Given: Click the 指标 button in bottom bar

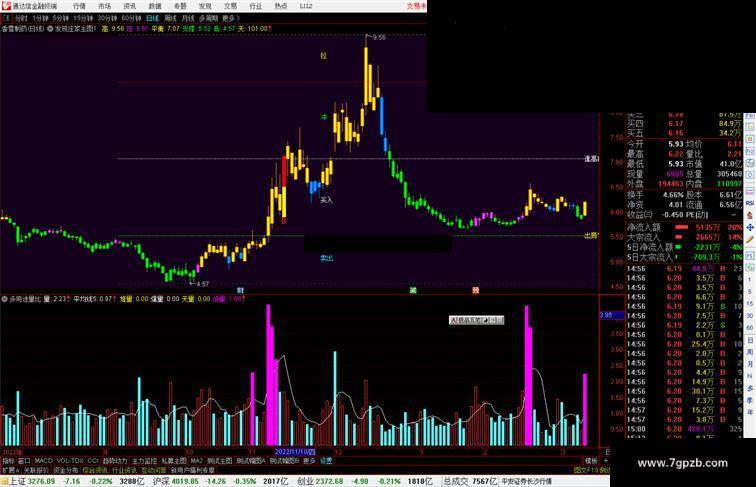Looking at the screenshot, I should point(8,461).
